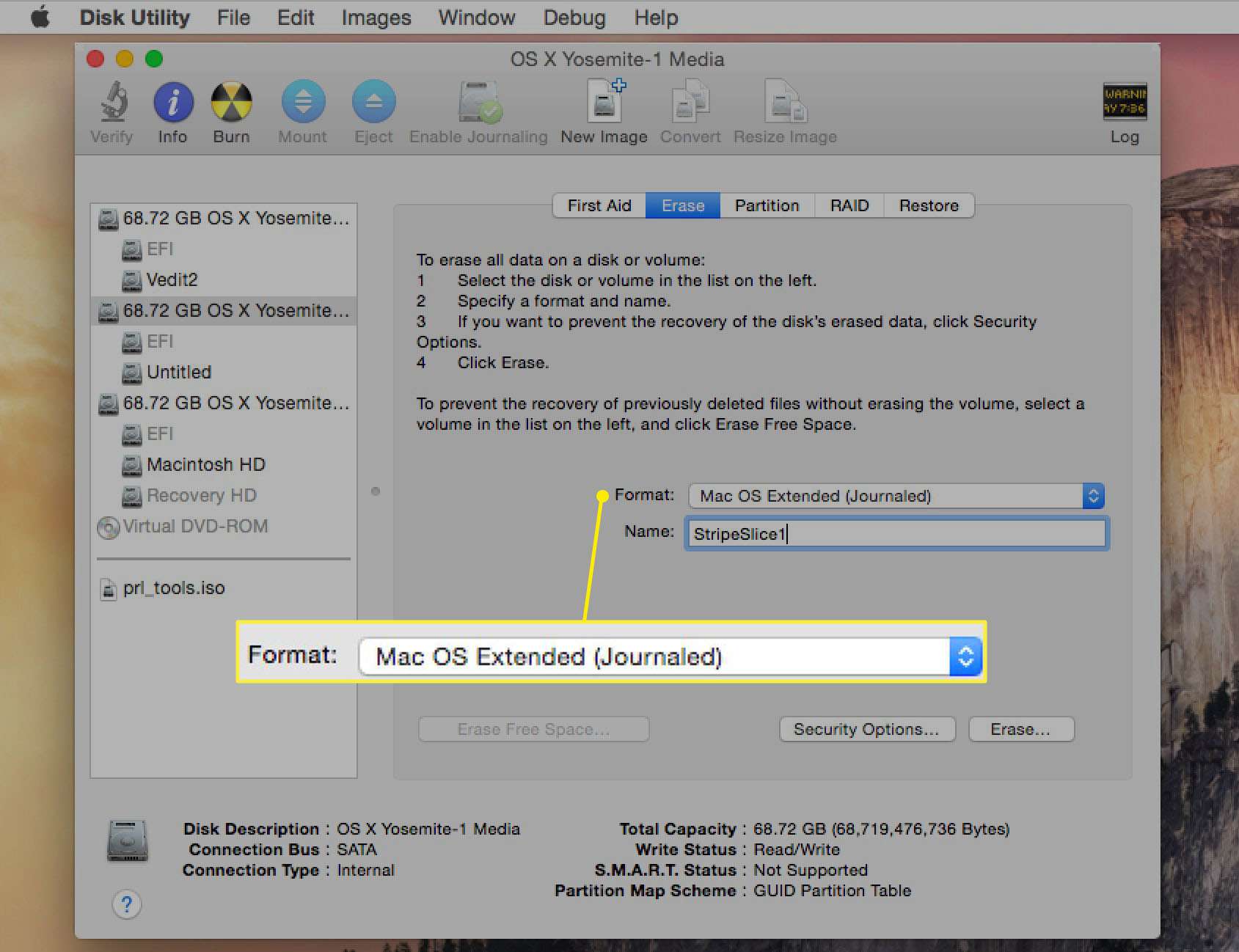Click the Burn disc icon
The width and height of the screenshot is (1239, 952).
(x=231, y=101)
